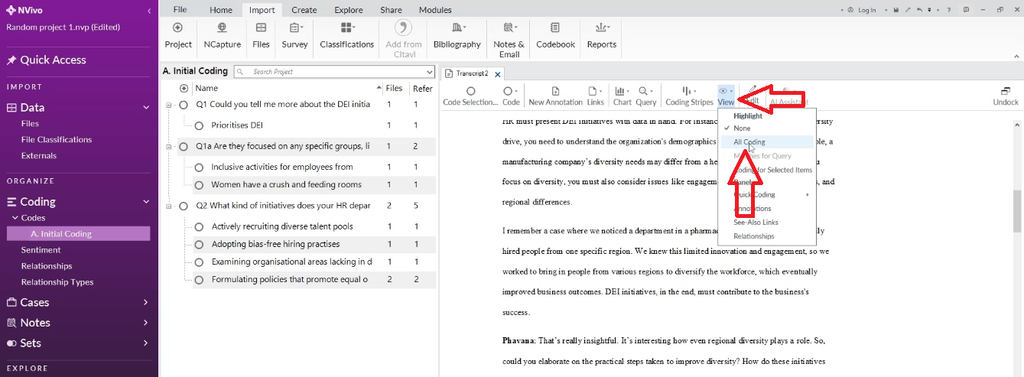The height and width of the screenshot is (377, 1024).
Task: Expand the Cases sidebar section
Action: coord(146,303)
